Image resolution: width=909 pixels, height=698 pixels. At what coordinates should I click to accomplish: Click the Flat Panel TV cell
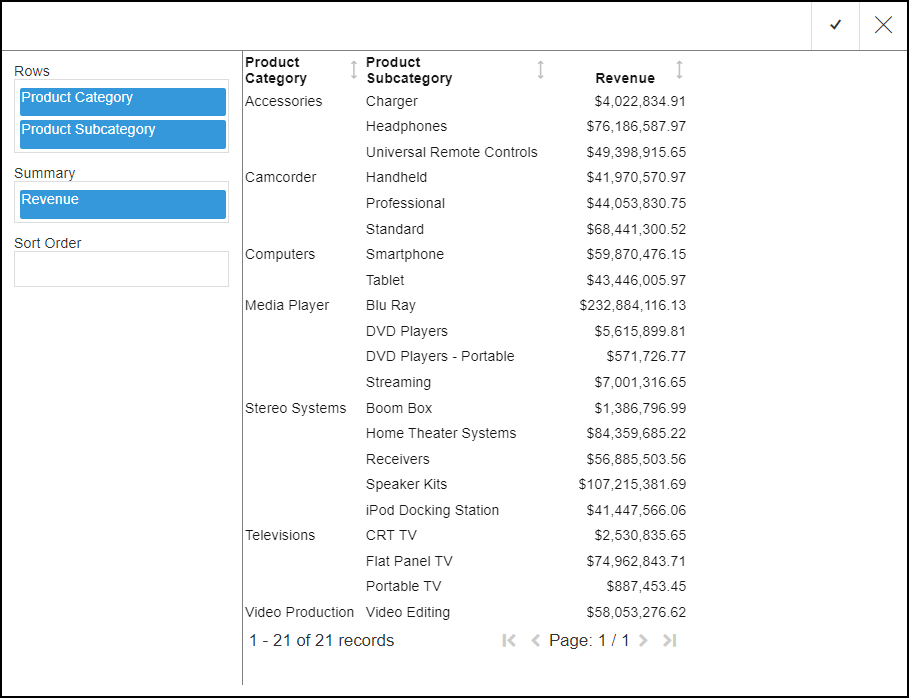coord(409,561)
